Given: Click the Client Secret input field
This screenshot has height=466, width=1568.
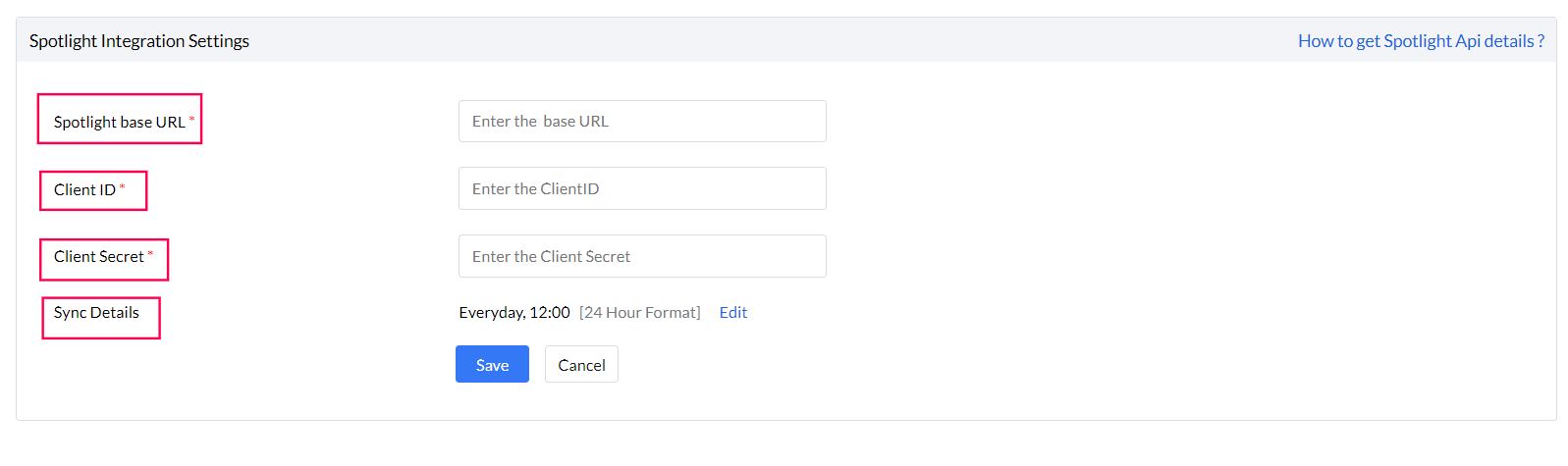Looking at the screenshot, I should 642,256.
